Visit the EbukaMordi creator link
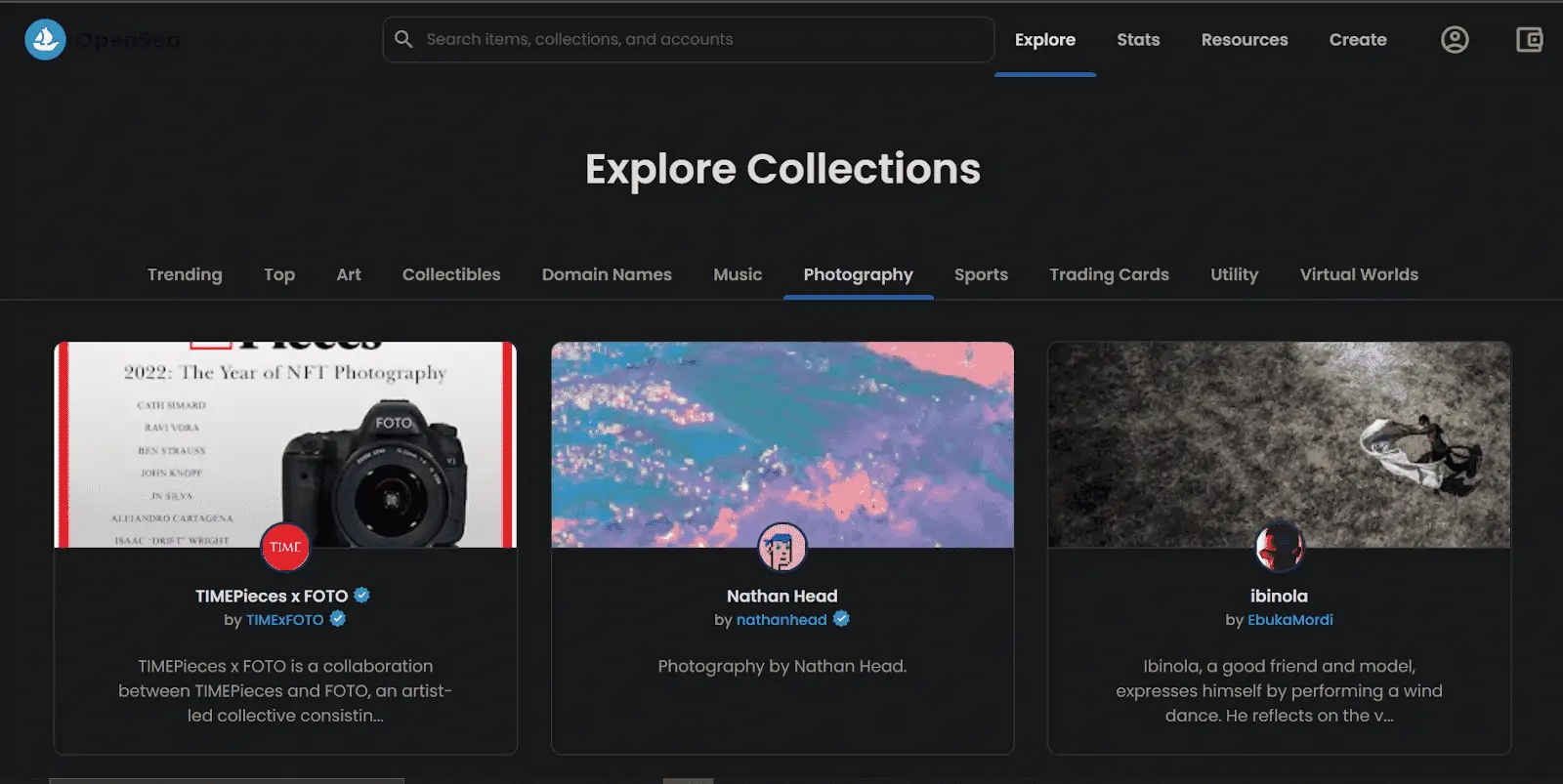1563x784 pixels. [1289, 619]
